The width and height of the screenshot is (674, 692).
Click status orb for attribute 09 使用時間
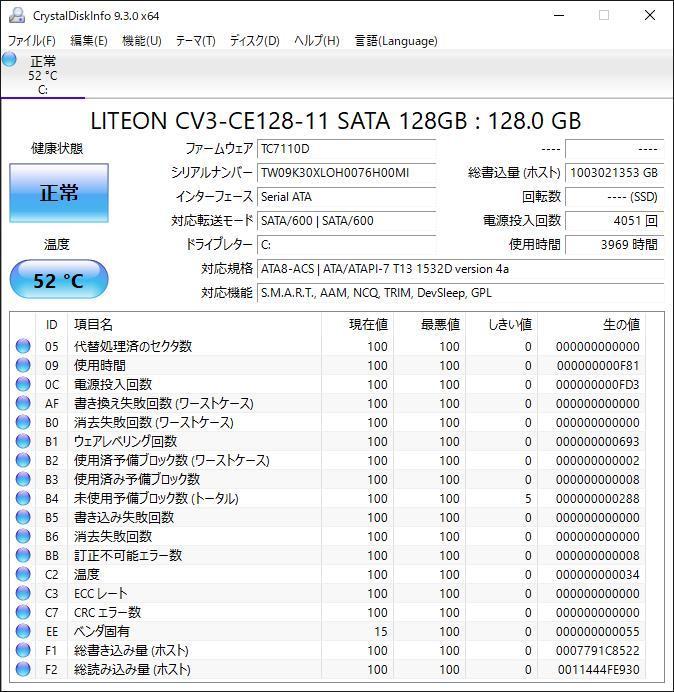pos(23,365)
